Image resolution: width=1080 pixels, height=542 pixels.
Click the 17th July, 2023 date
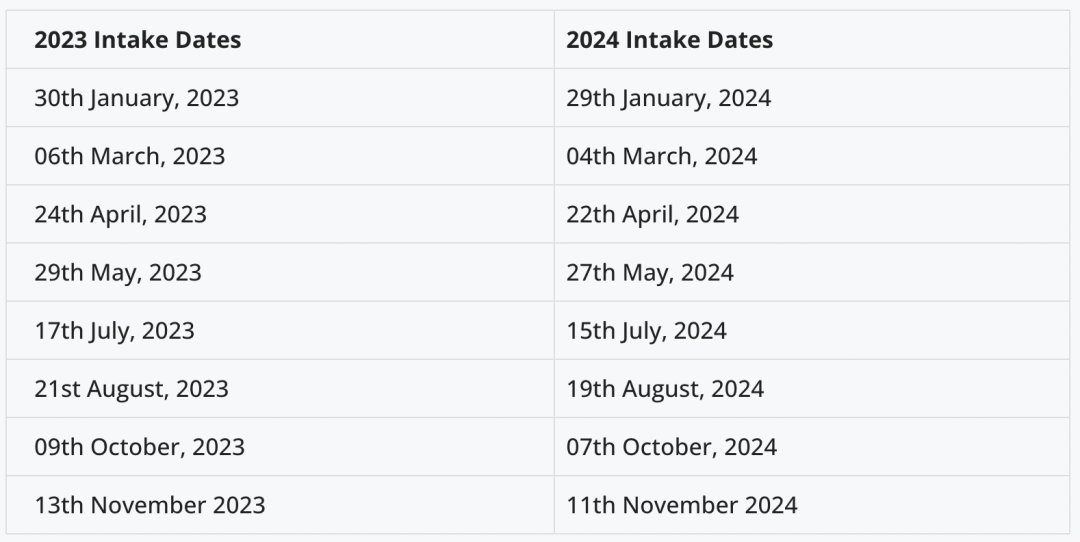114,330
